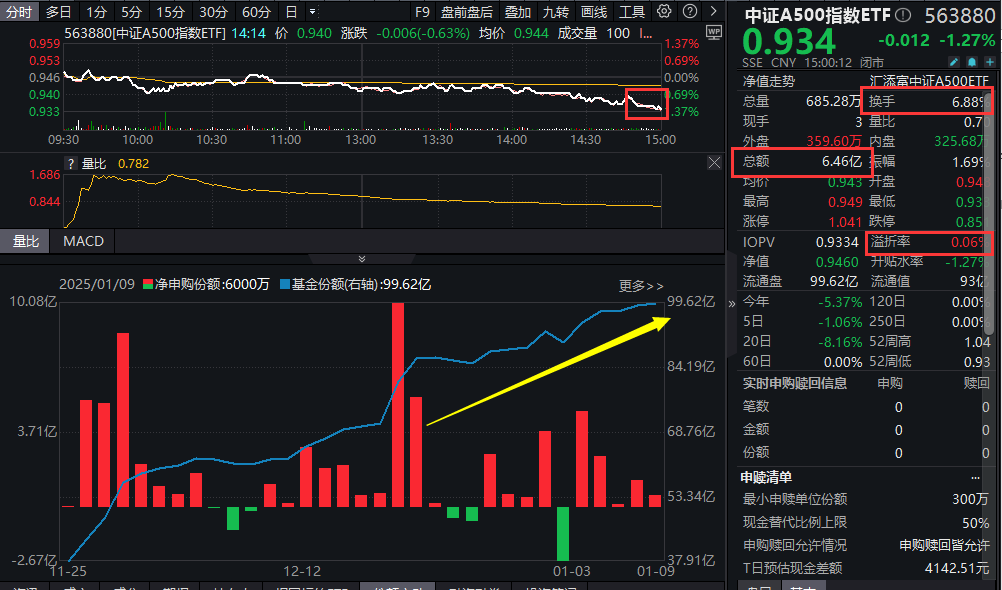Activate the 叠加 overlay function

(x=519, y=11)
